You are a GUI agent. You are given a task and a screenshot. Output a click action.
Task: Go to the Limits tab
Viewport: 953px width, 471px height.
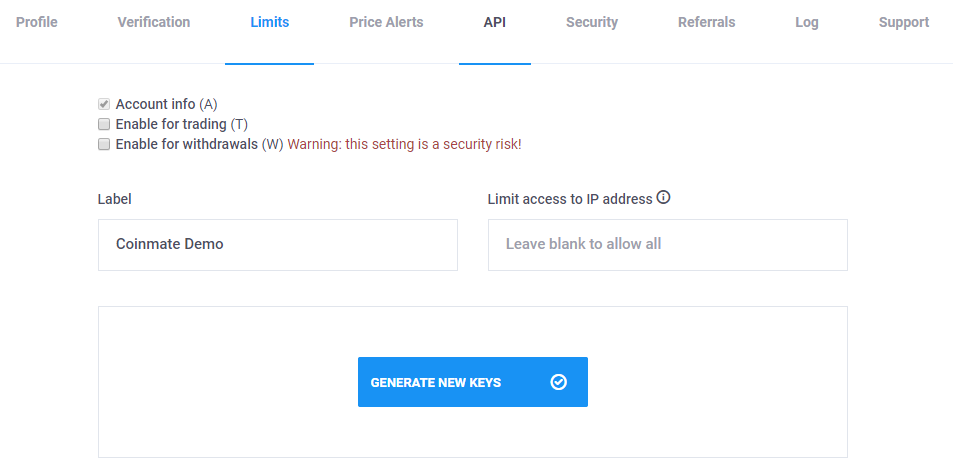pos(270,22)
